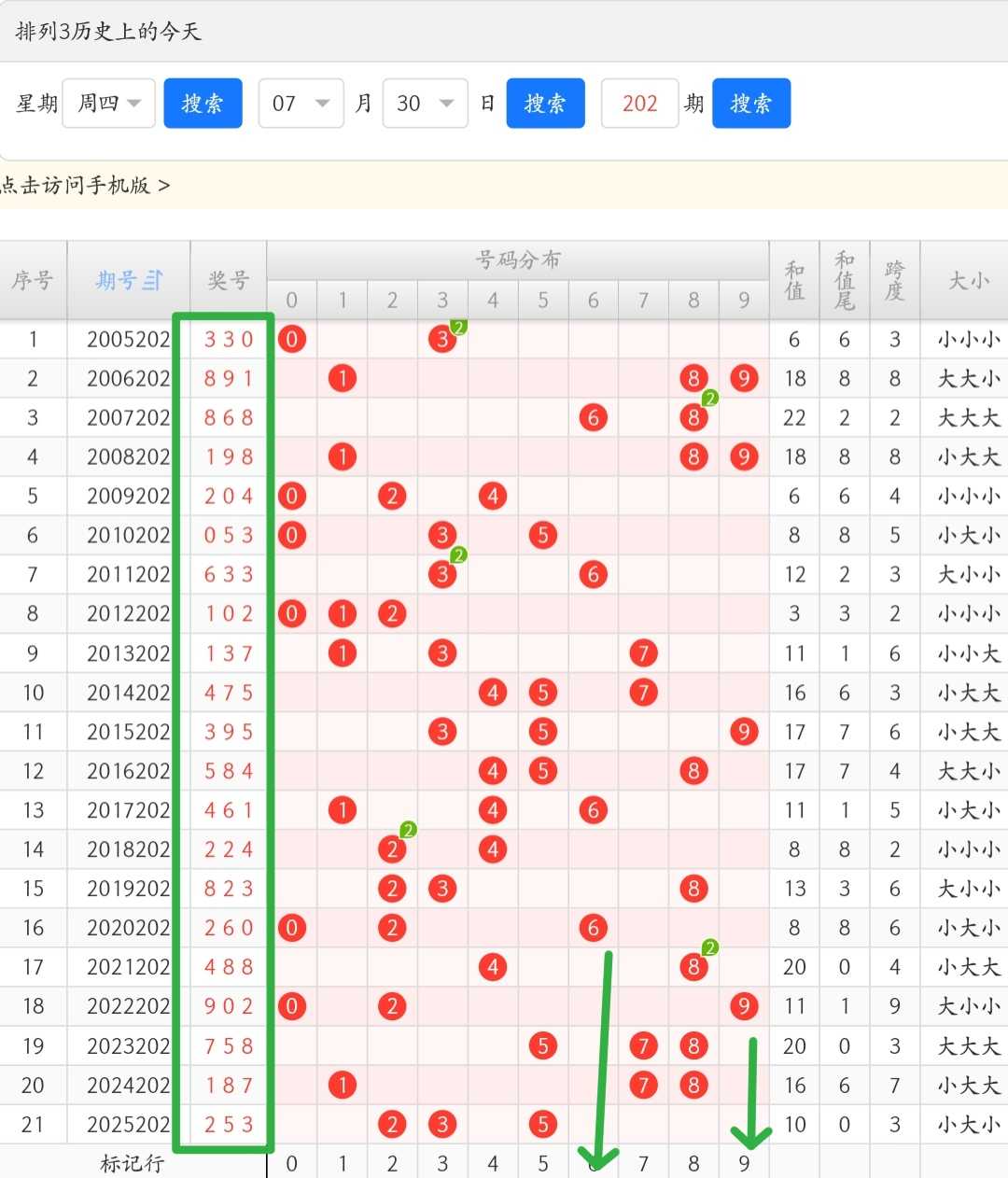Open the 周四 weekday dropdown

click(109, 103)
